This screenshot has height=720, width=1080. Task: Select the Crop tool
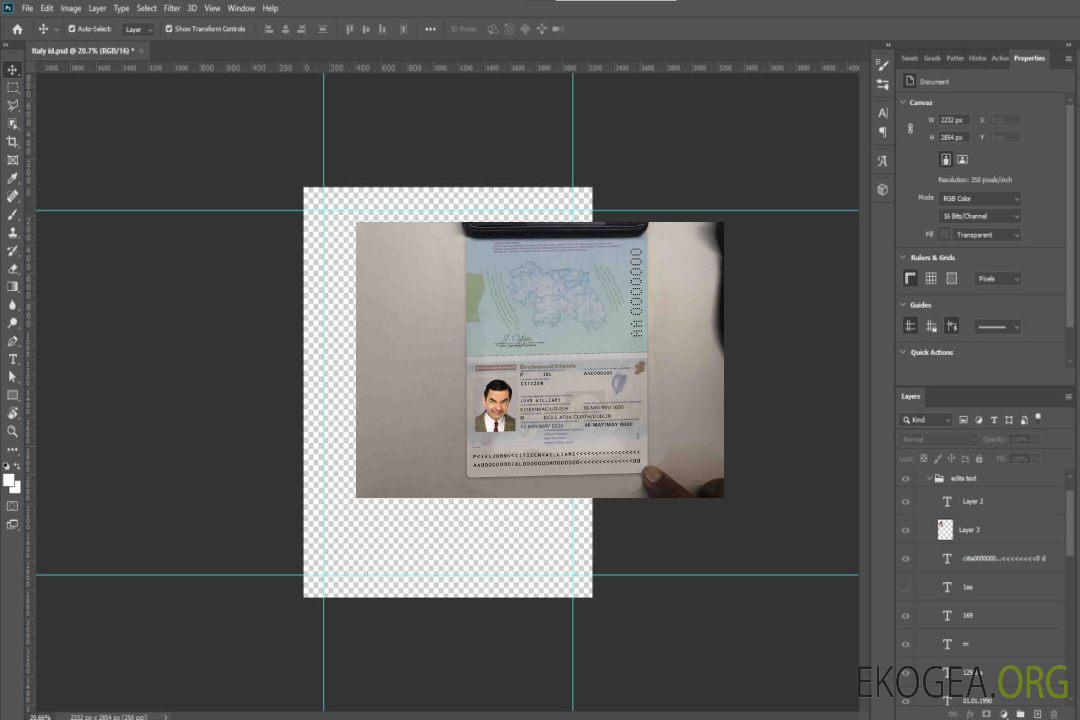pos(13,142)
